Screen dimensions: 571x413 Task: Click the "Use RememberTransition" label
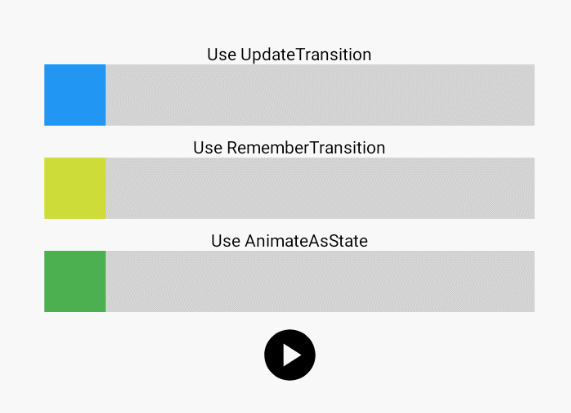(x=289, y=148)
